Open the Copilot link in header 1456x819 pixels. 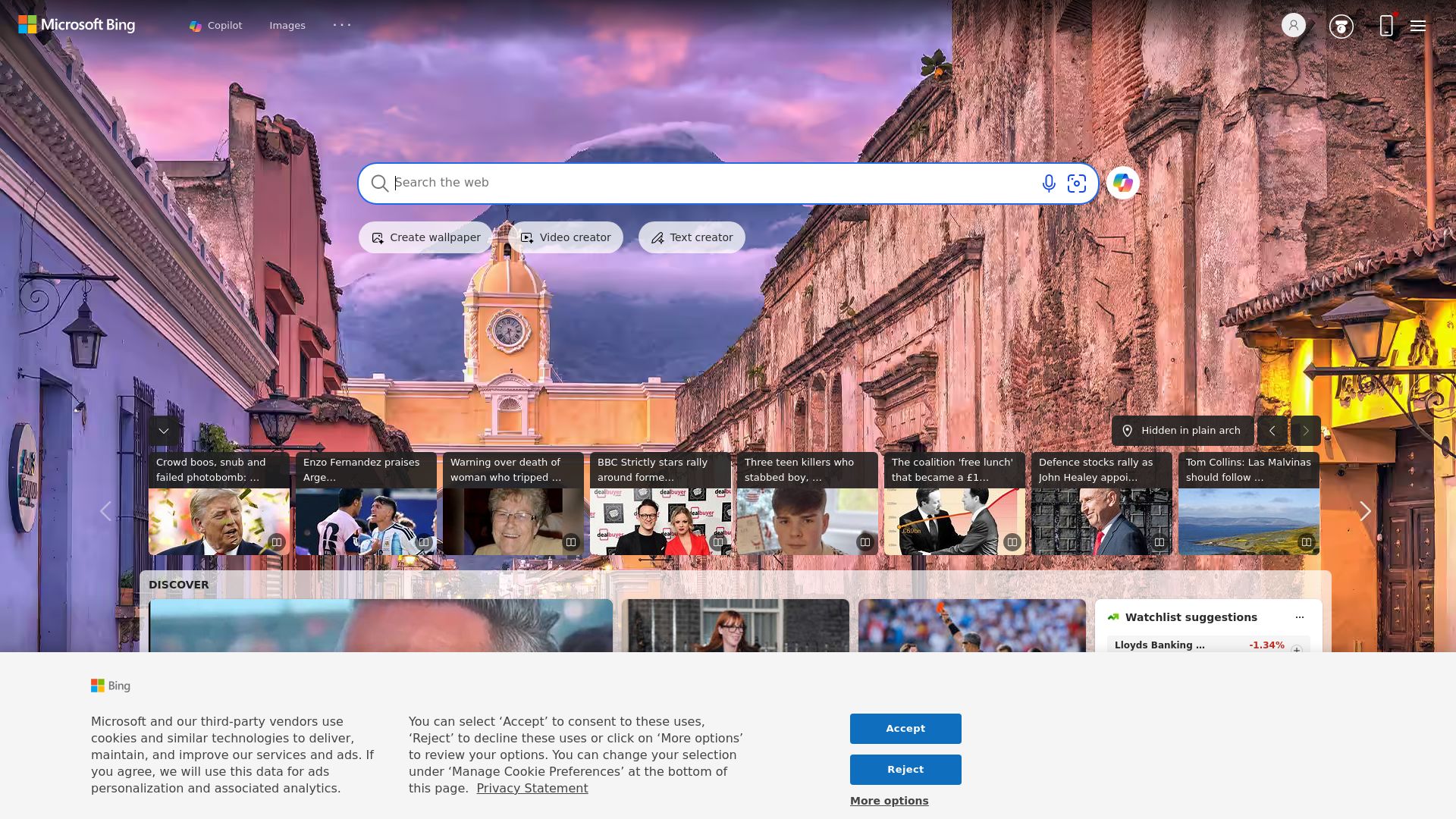click(216, 26)
